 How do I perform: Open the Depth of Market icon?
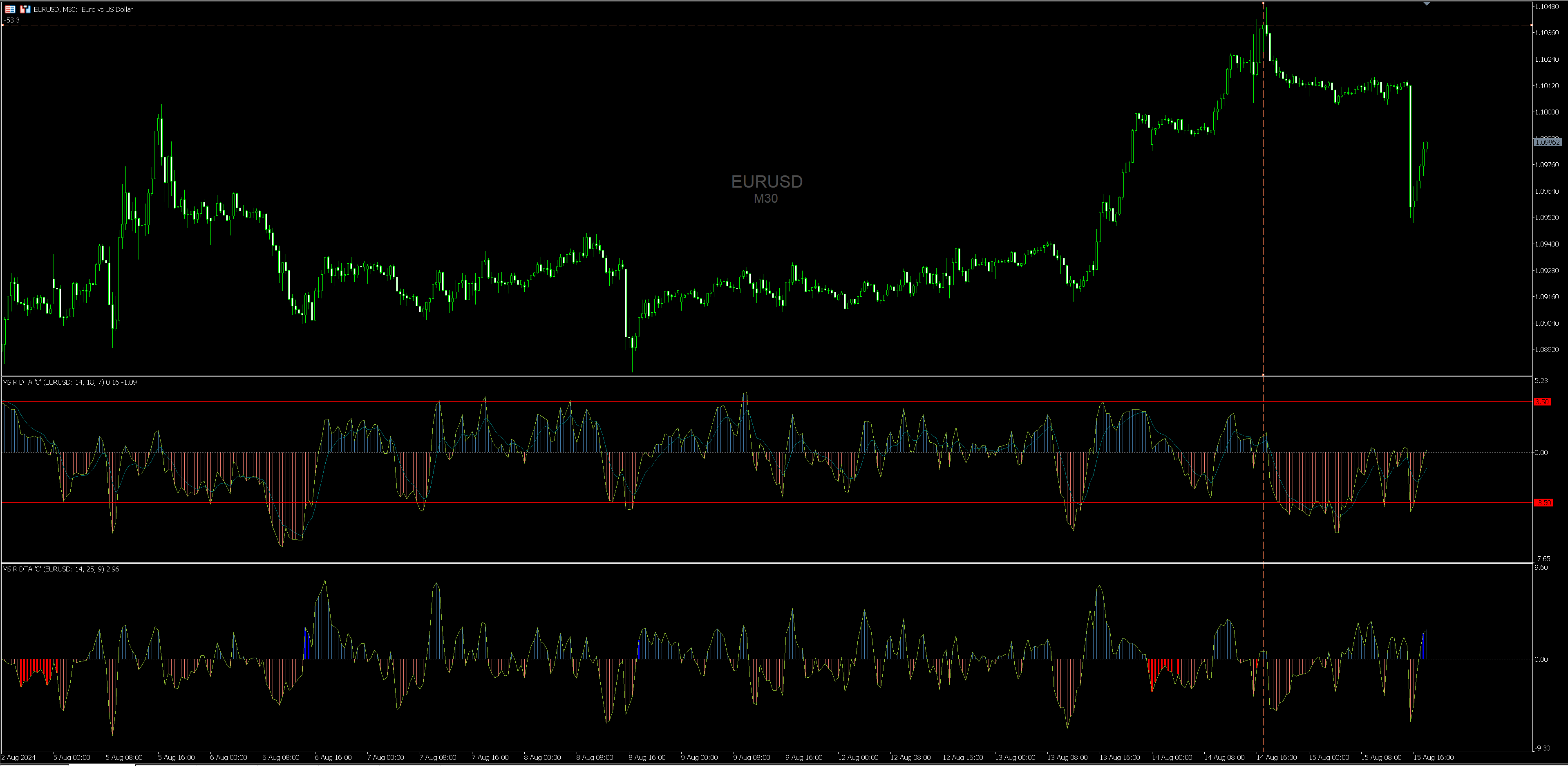[x=10, y=9]
